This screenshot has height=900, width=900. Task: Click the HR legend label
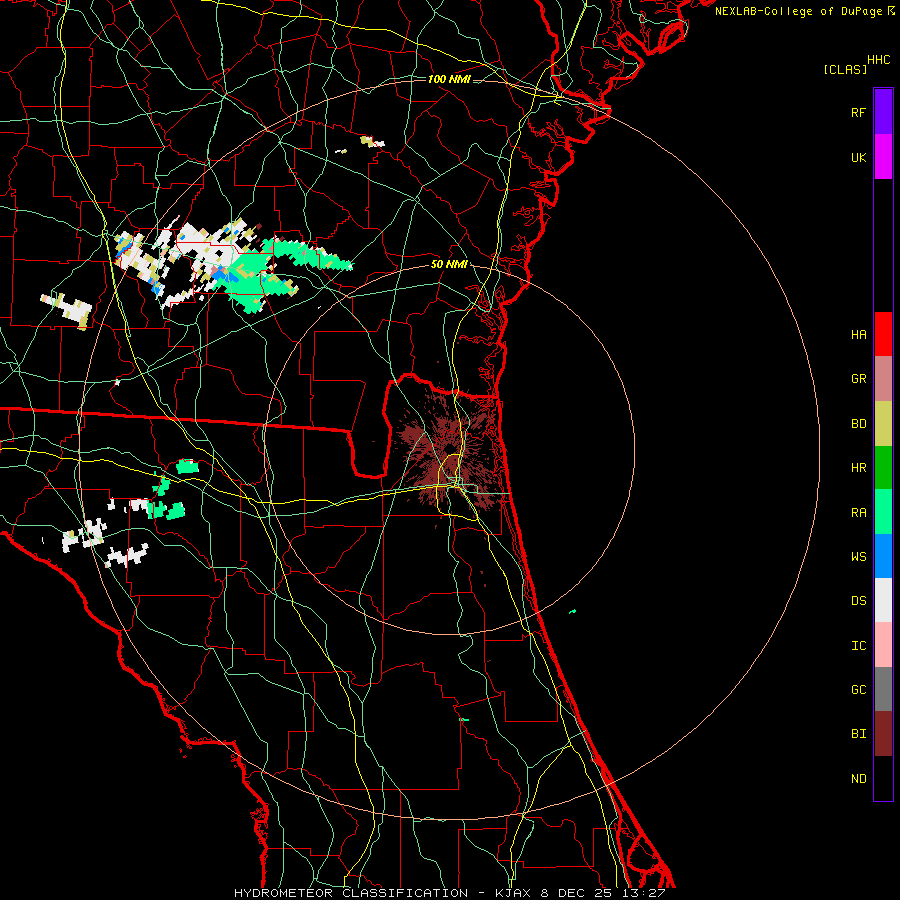pyautogui.click(x=858, y=468)
